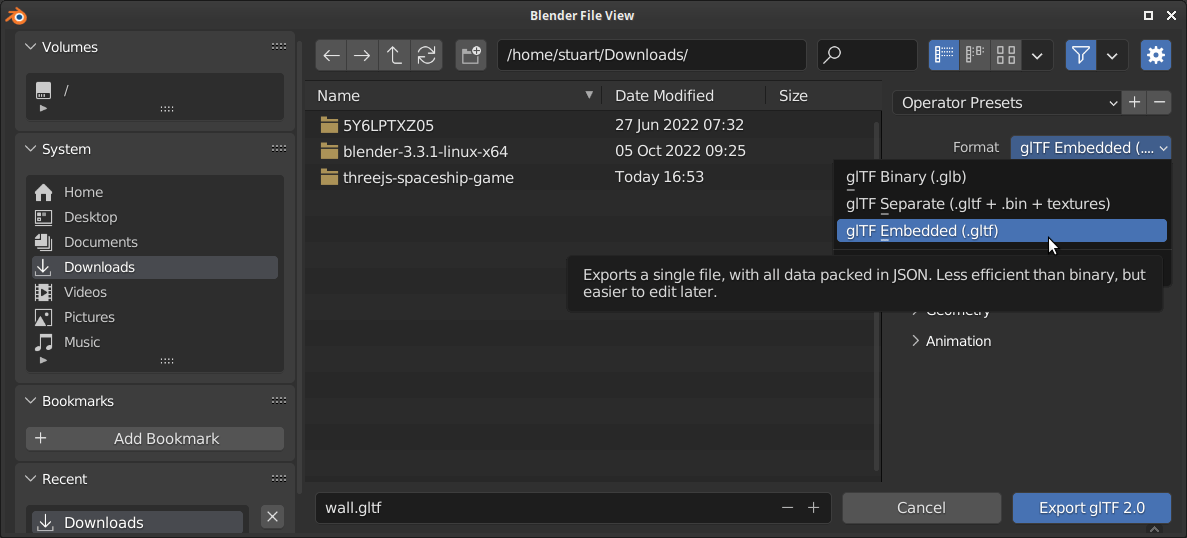The height and width of the screenshot is (538, 1187).
Task: Clear recent list with X button
Action: (273, 517)
